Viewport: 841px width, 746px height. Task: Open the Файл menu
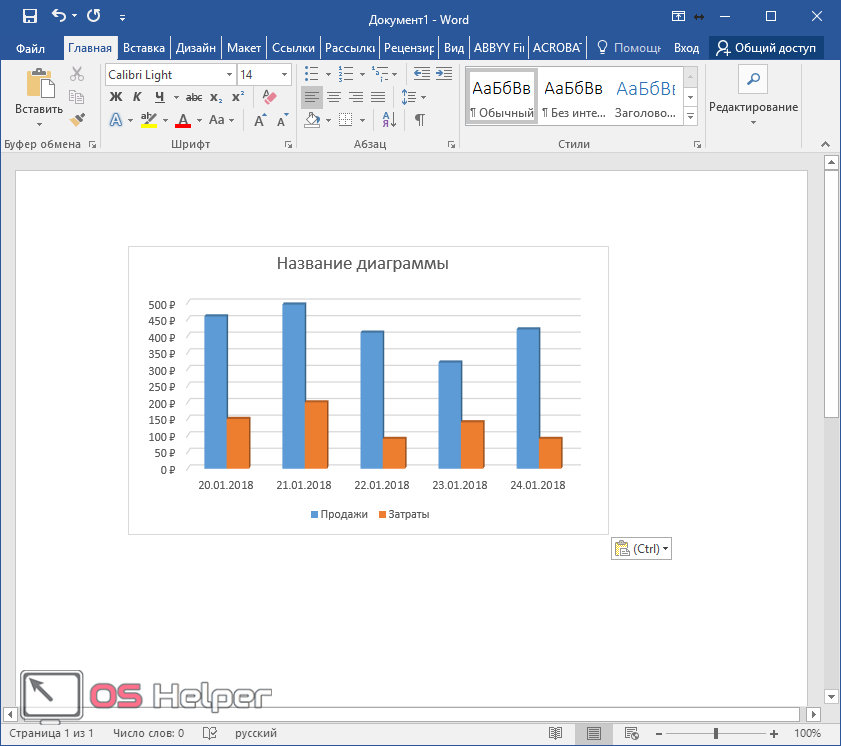(x=30, y=48)
